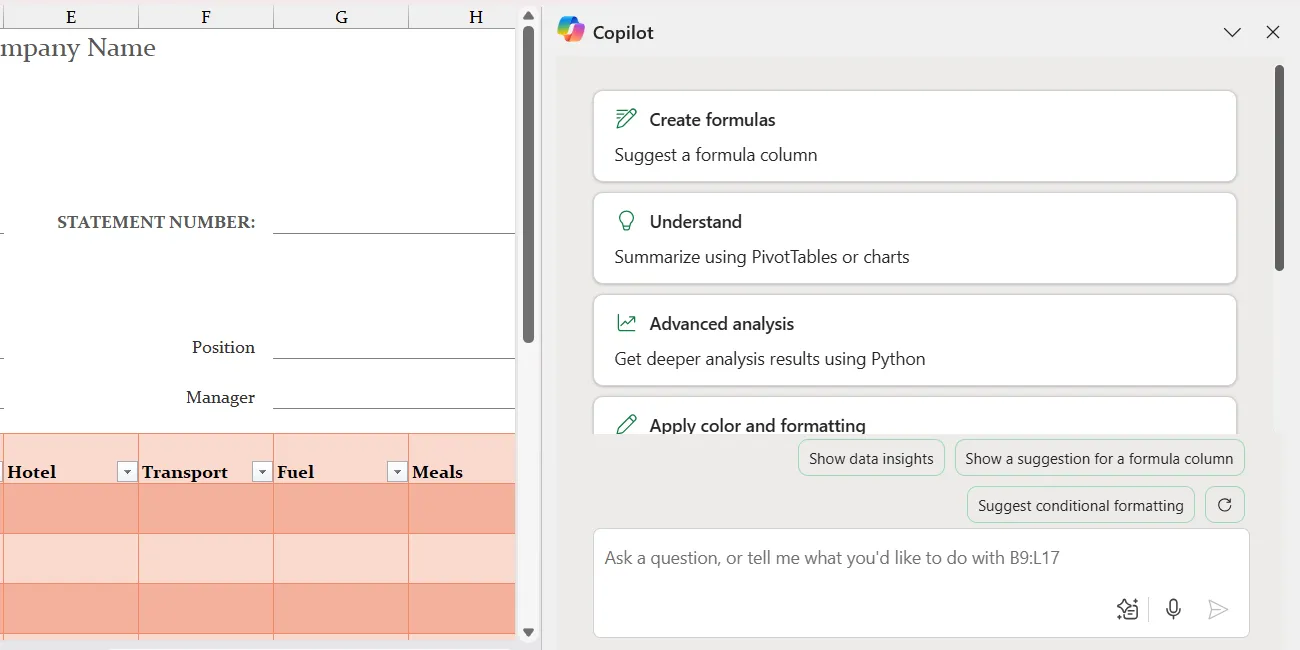Open the Hotel column filter dropdown
1300x650 pixels.
(x=126, y=470)
